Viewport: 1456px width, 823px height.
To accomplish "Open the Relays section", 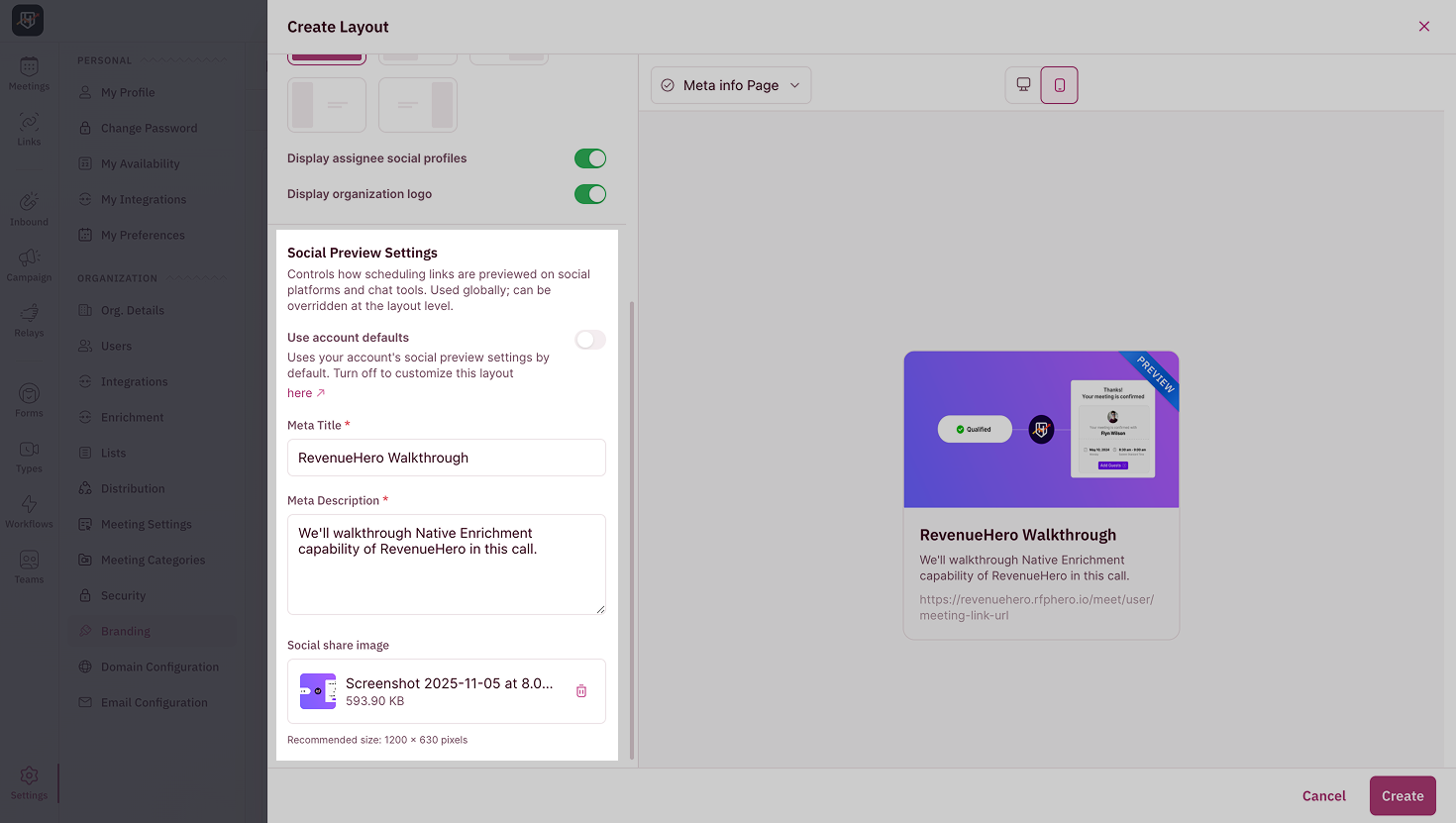I will point(29,319).
